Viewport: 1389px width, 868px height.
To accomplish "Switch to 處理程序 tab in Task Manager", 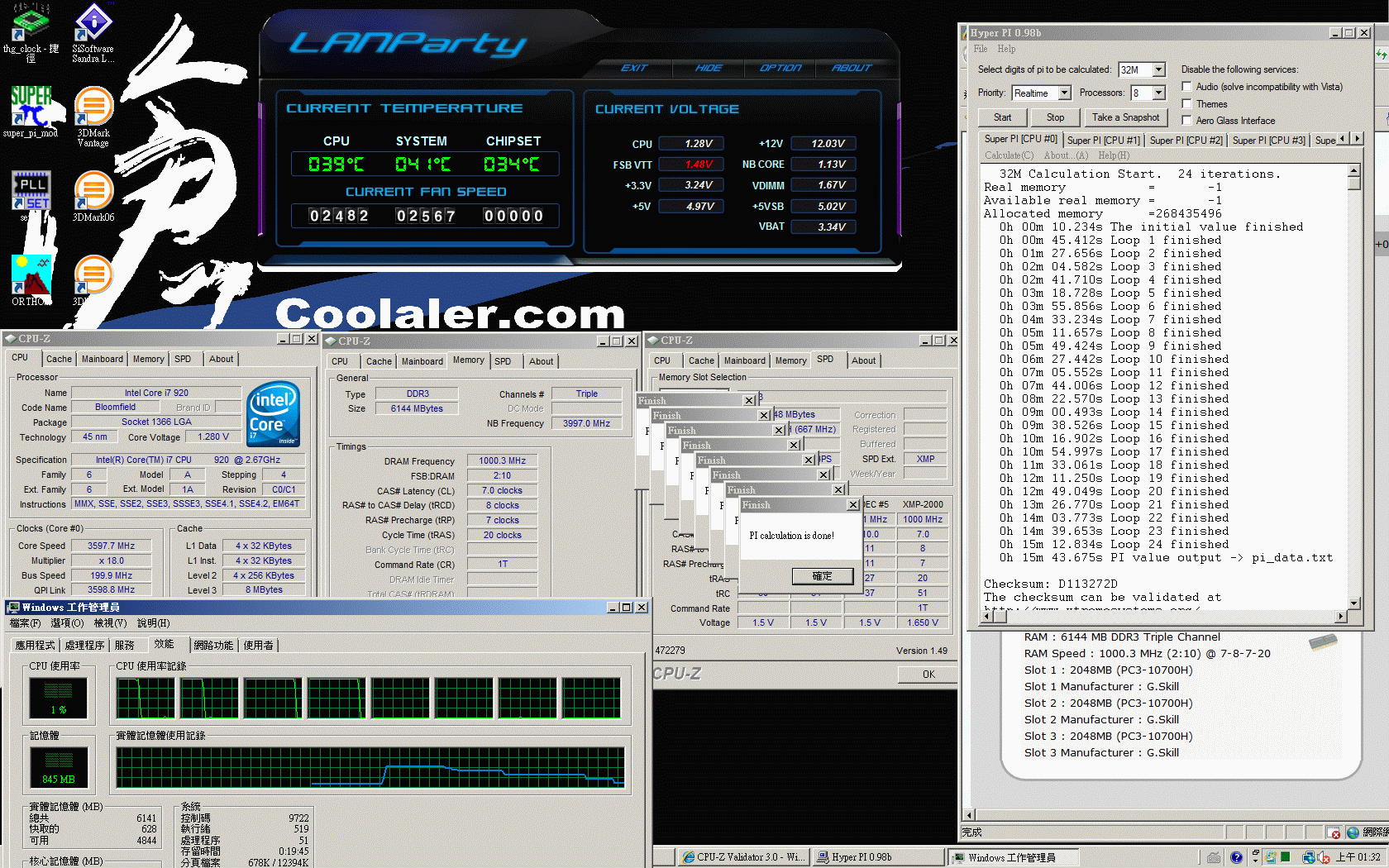I will pyautogui.click(x=84, y=645).
